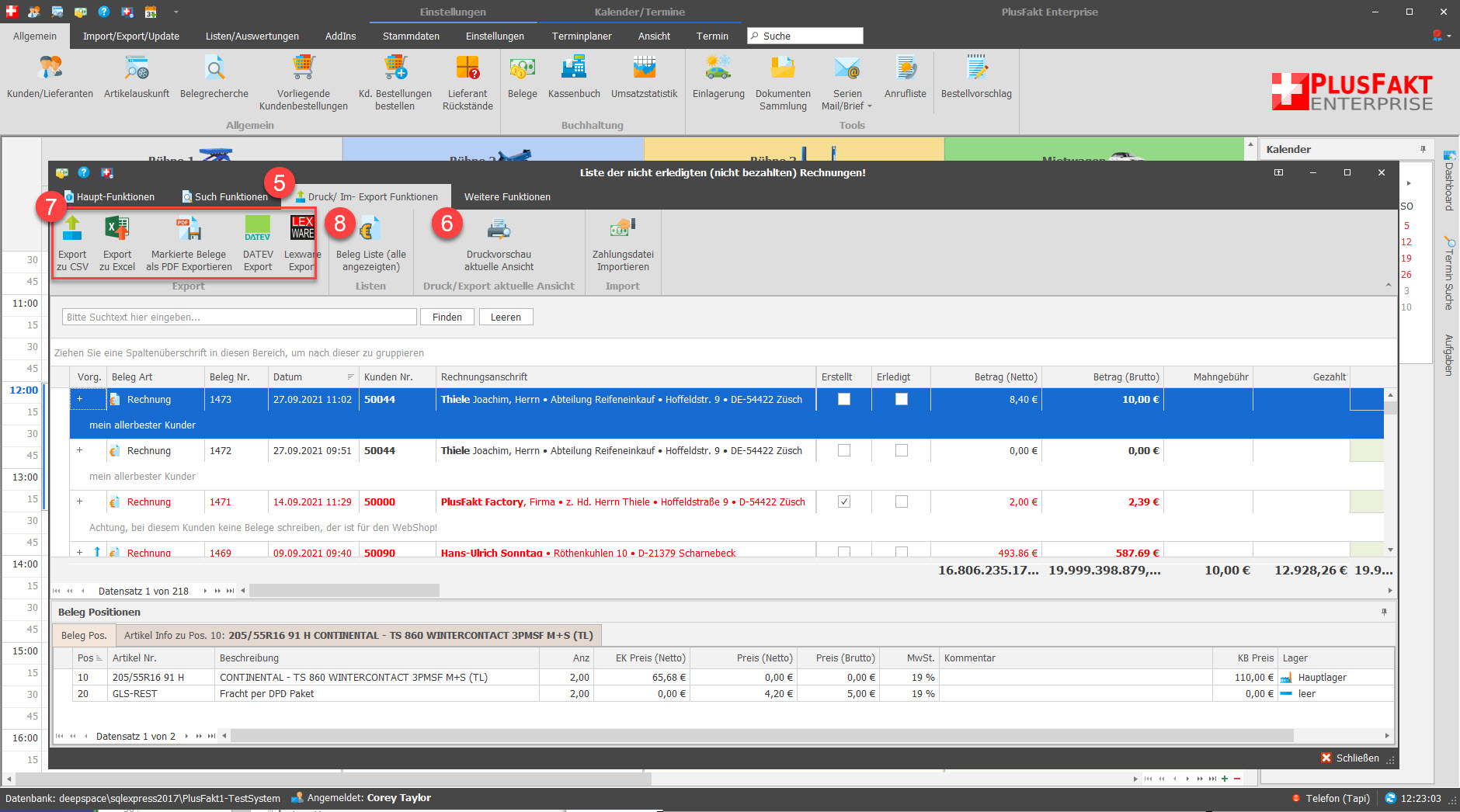Open Serien Mail/Brief dropdown arrow
The width and height of the screenshot is (1460, 812).
click(870, 106)
